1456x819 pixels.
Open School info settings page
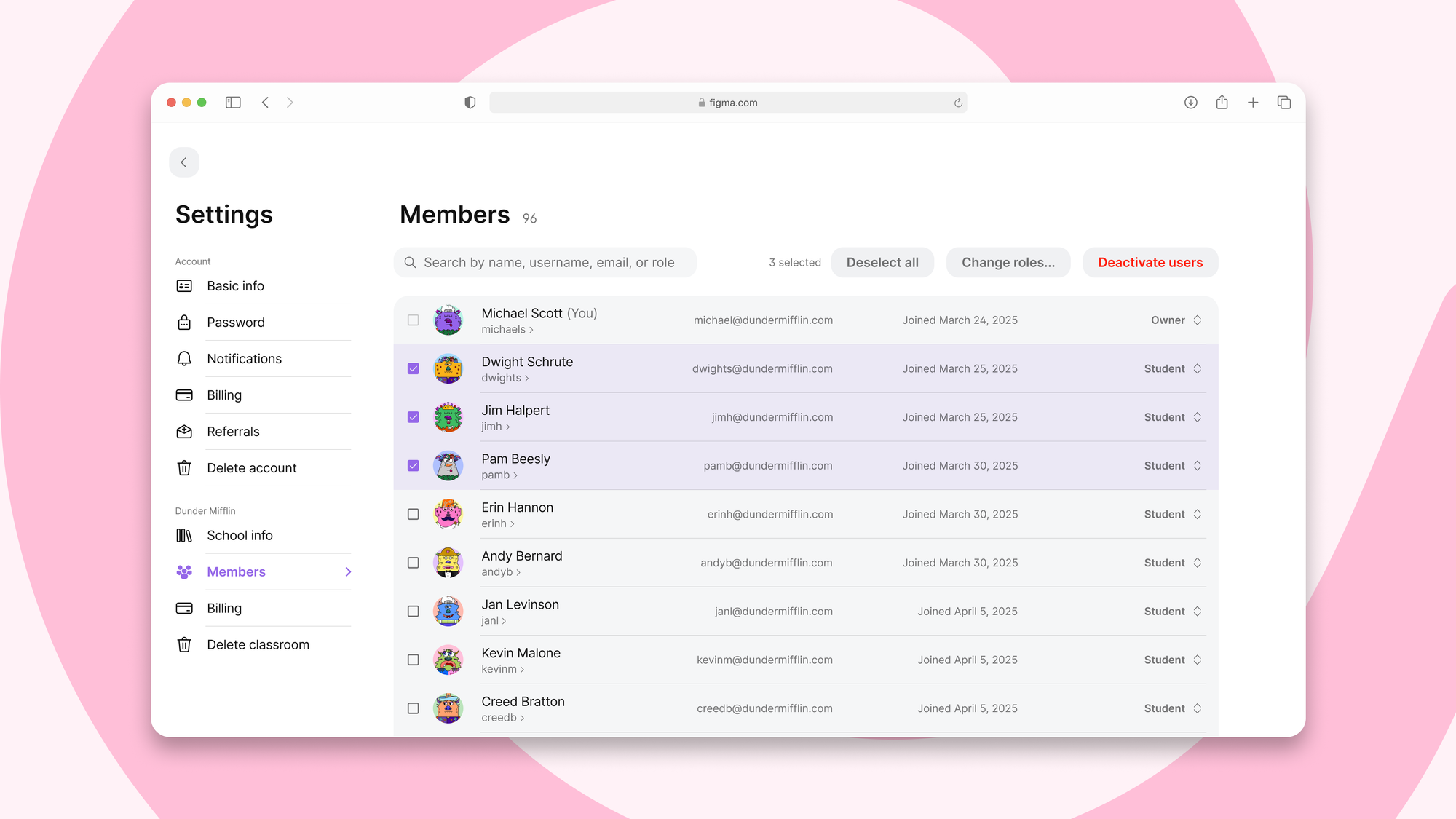[x=240, y=535]
